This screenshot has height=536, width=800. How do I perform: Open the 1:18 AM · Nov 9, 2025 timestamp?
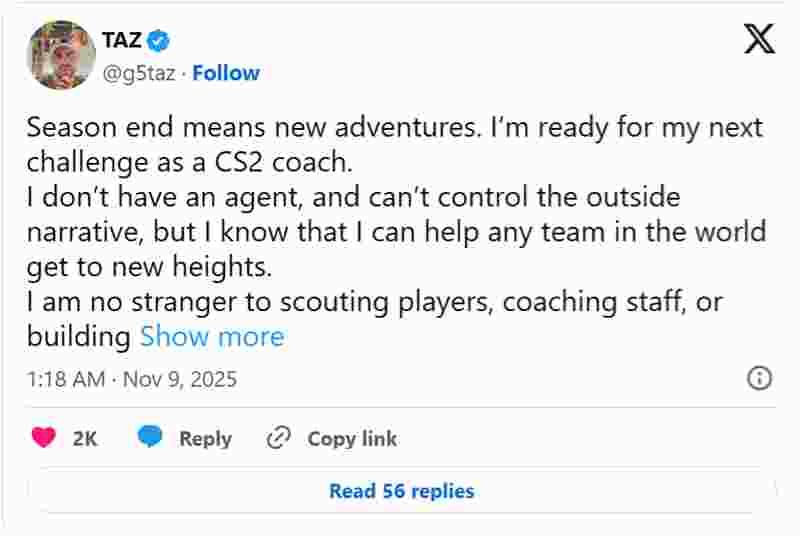pos(132,379)
